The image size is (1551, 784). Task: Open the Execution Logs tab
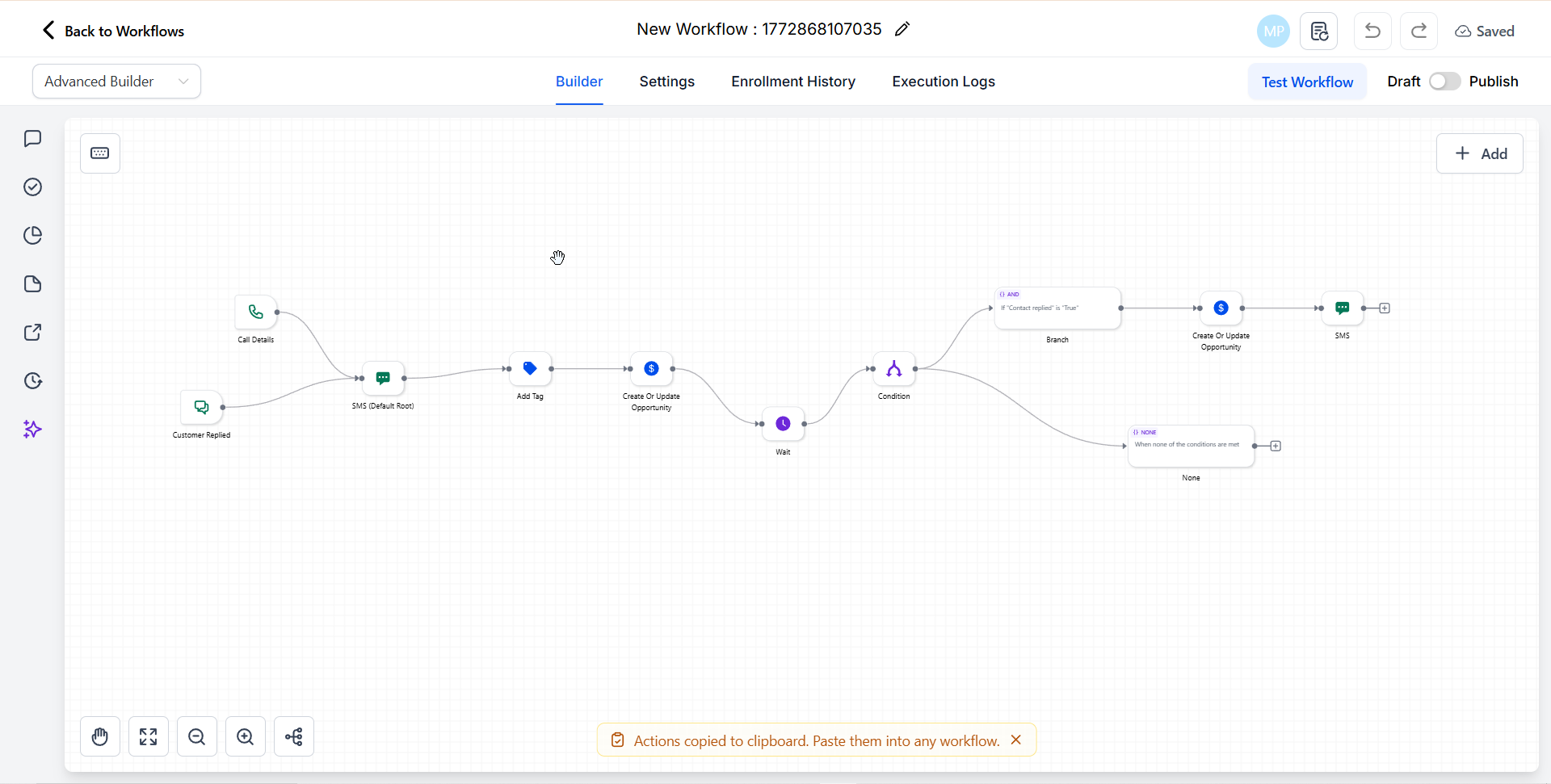[x=943, y=81]
